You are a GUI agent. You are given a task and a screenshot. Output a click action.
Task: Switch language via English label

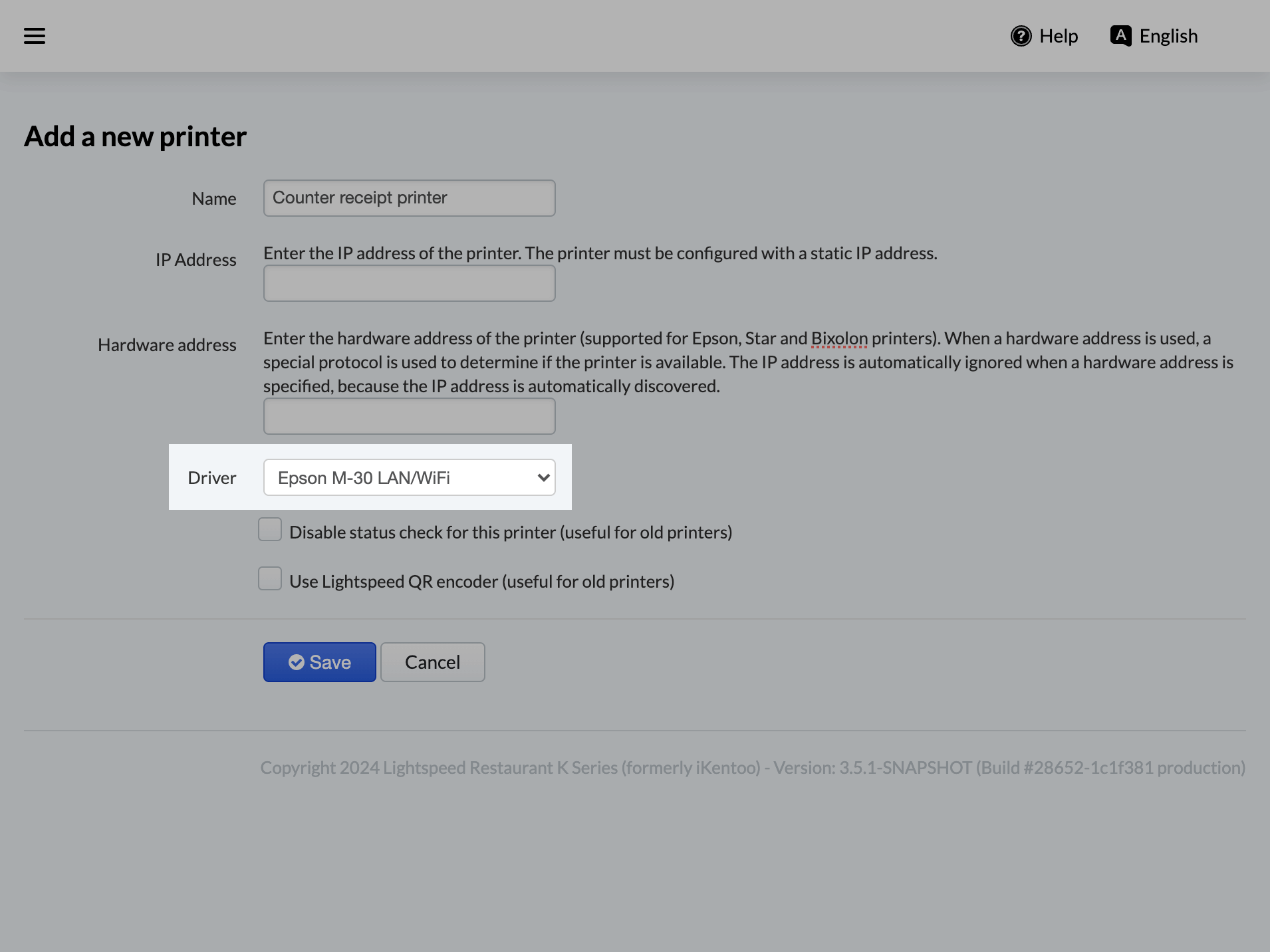point(1168,36)
